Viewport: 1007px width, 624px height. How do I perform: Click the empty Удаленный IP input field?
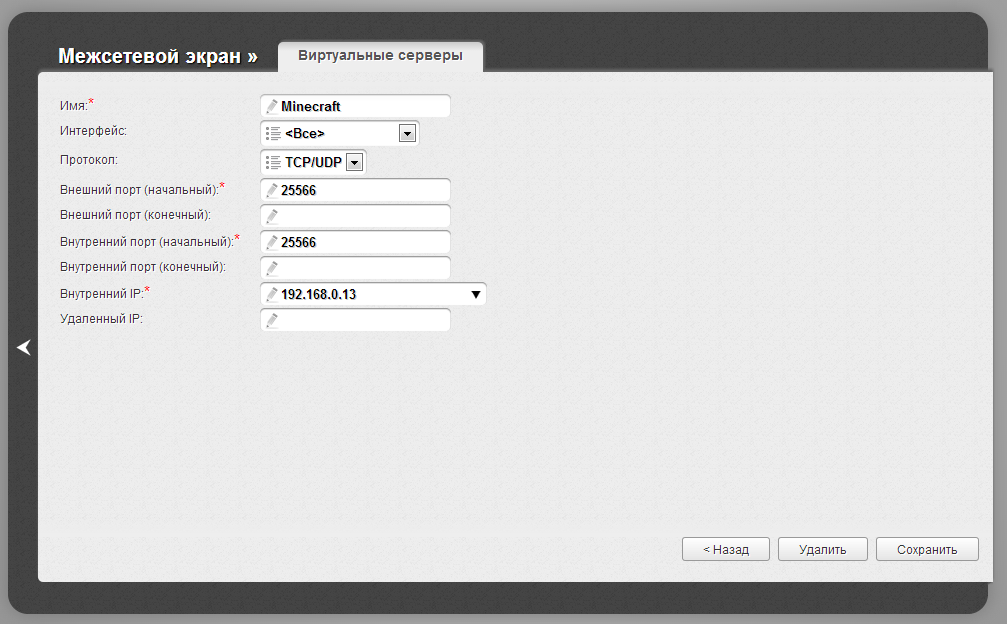362,320
